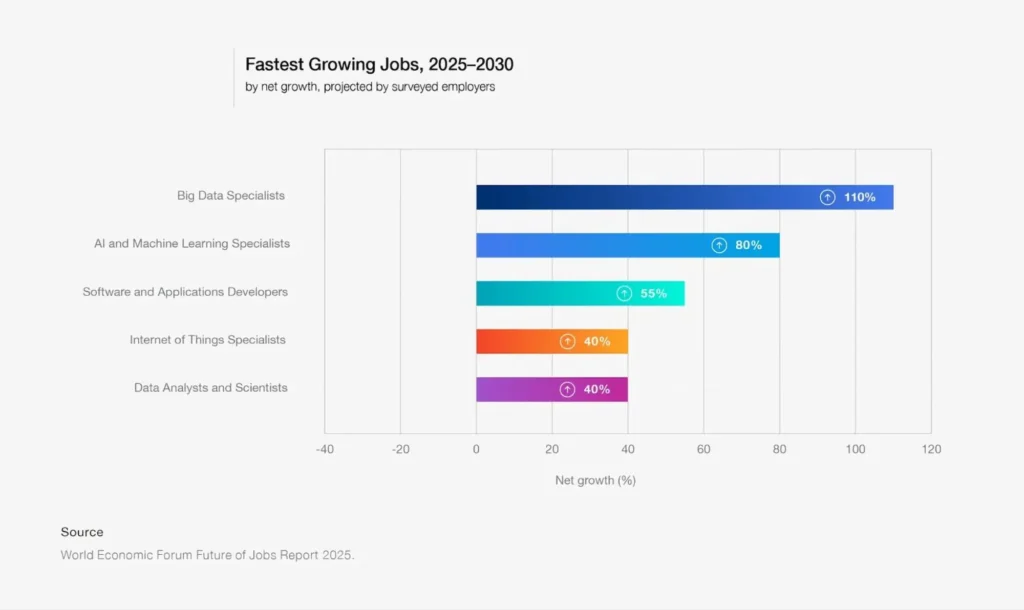The height and width of the screenshot is (610, 1024).
Task: Click the -40 tick on the x-axis
Action: pos(324,450)
